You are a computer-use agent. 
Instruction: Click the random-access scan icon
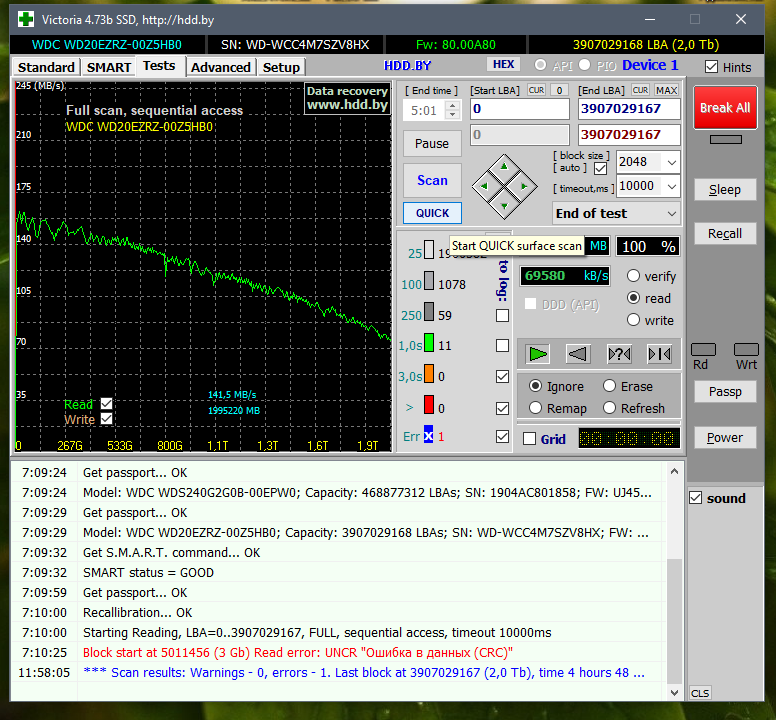point(619,354)
